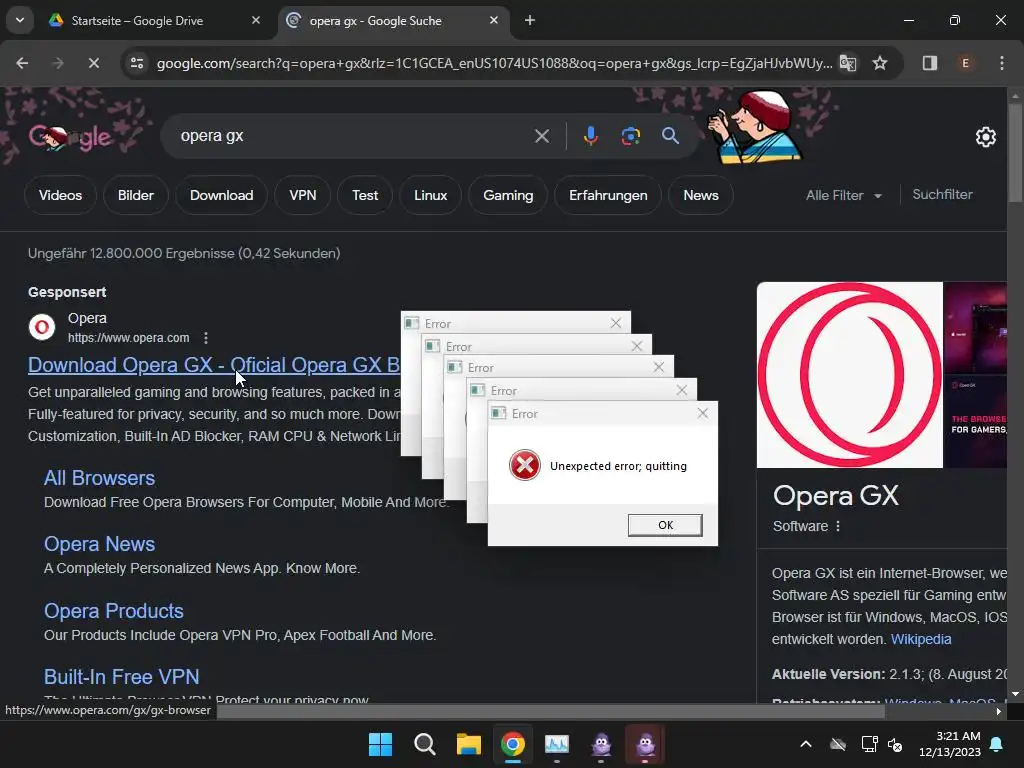Open notification bell in the taskbar
1024x768 pixels.
(997, 744)
